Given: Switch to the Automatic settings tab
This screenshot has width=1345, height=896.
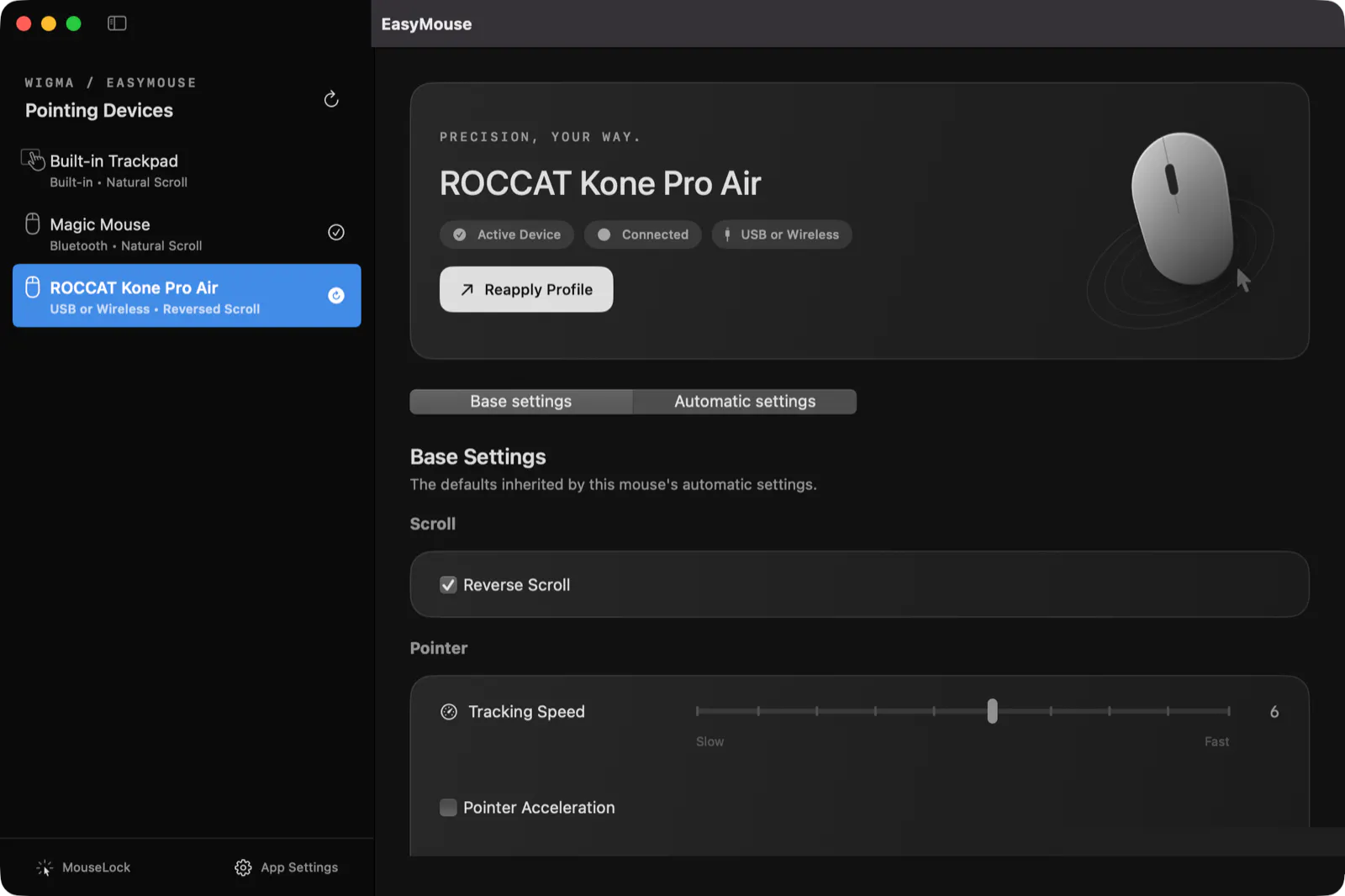Looking at the screenshot, I should click(745, 402).
